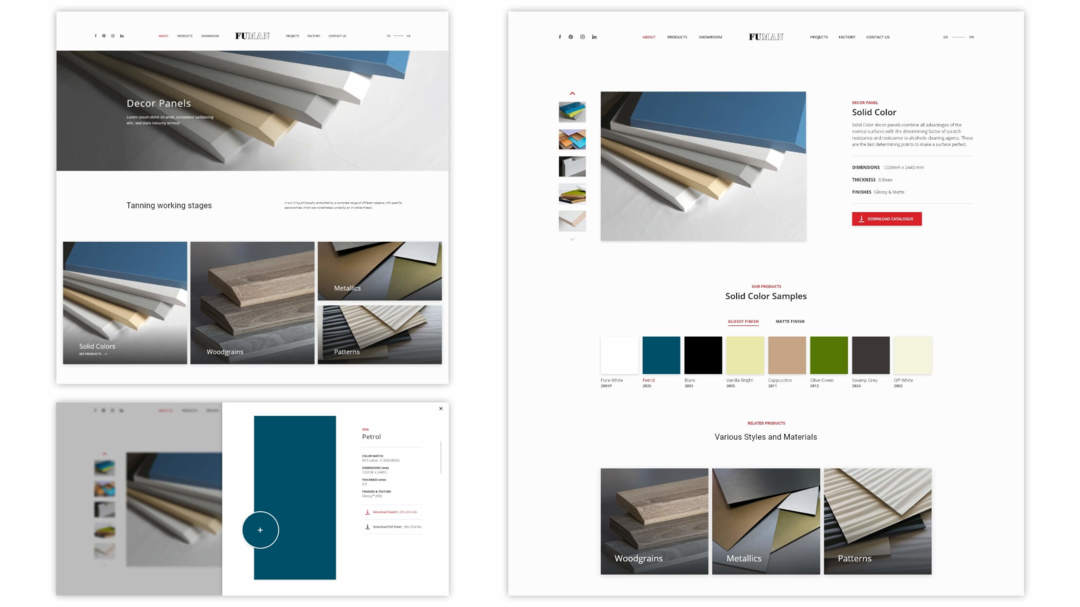Image resolution: width=1080 pixels, height=607 pixels.
Task: Pick the Cappuccino color swatch
Action: [x=787, y=356]
